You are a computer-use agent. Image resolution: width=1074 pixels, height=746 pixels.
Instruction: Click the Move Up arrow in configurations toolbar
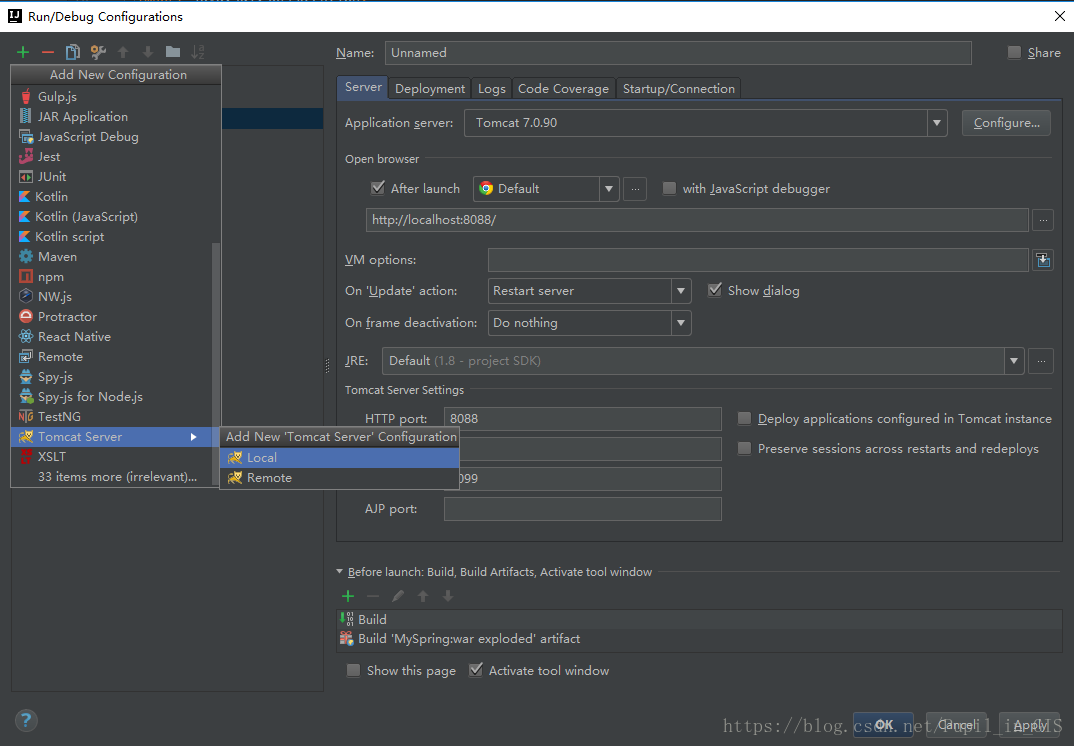[123, 52]
